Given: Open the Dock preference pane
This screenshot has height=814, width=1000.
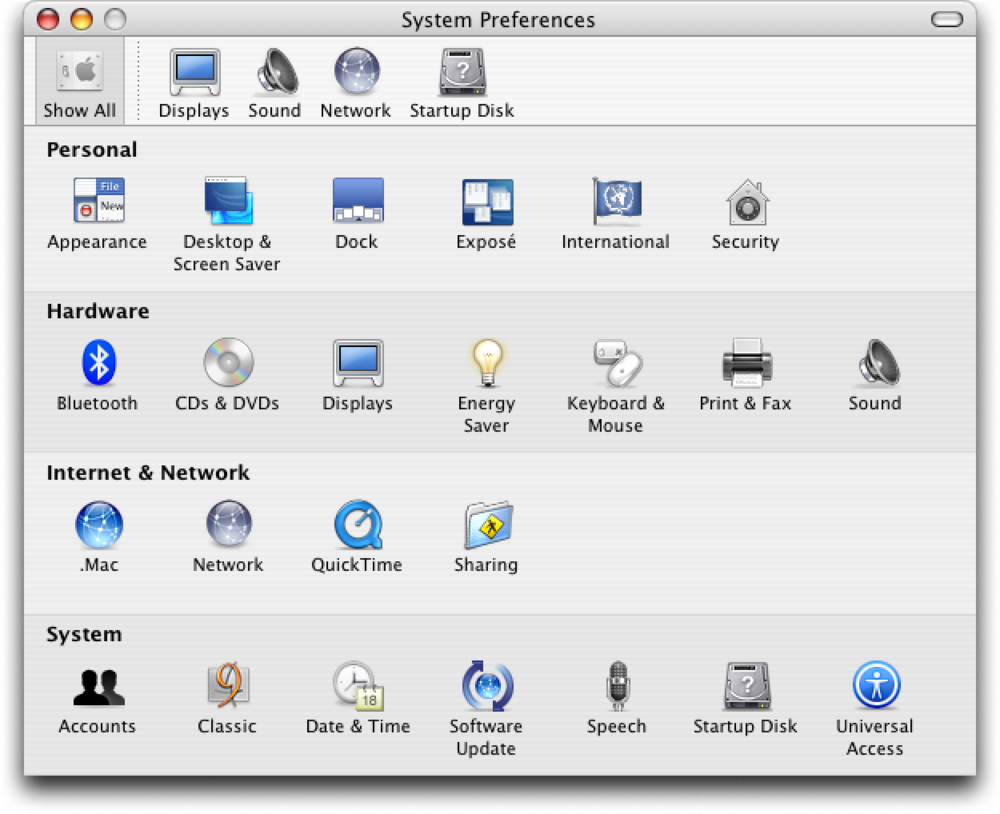Looking at the screenshot, I should click(357, 214).
